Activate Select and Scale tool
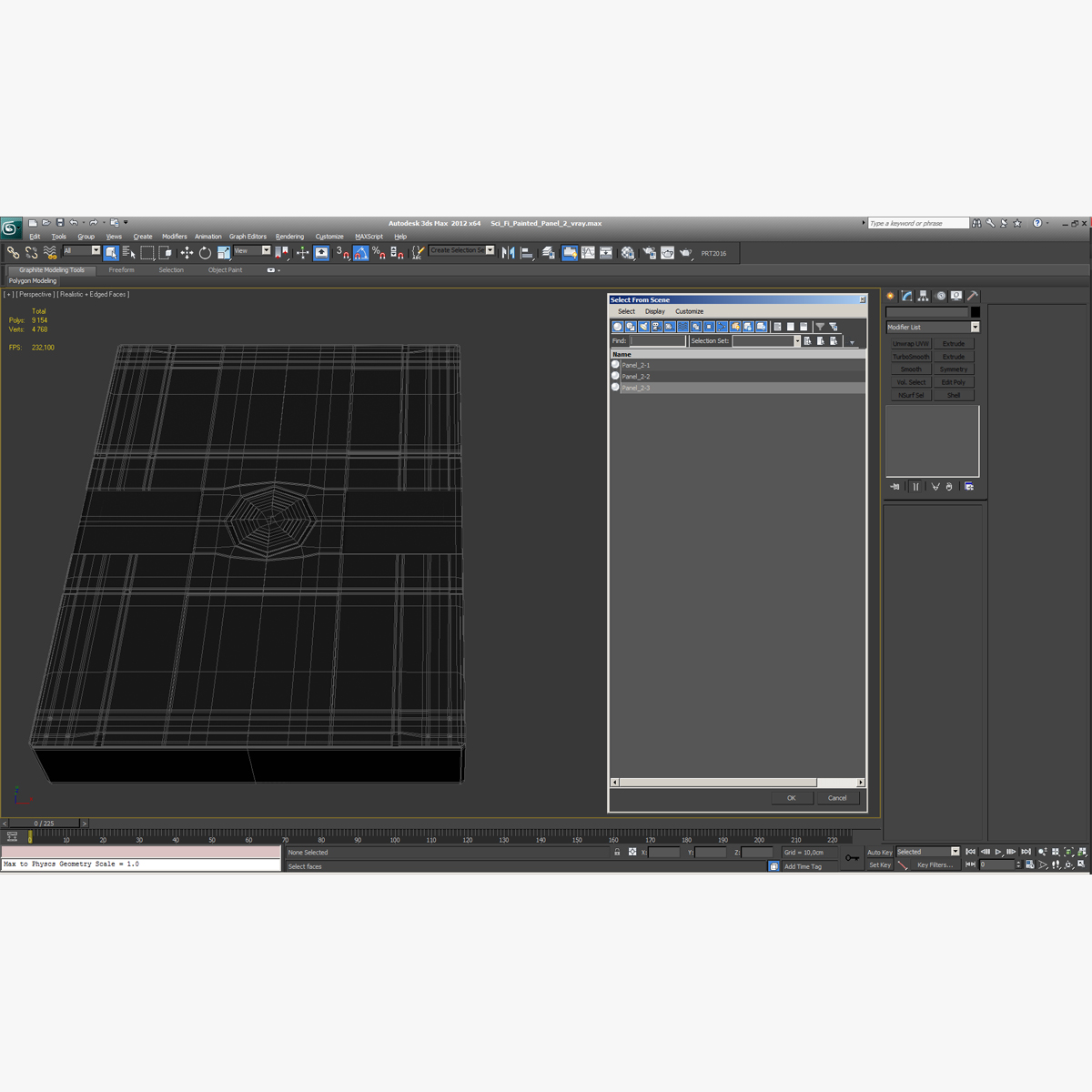The width and height of the screenshot is (1092, 1092). [x=224, y=253]
